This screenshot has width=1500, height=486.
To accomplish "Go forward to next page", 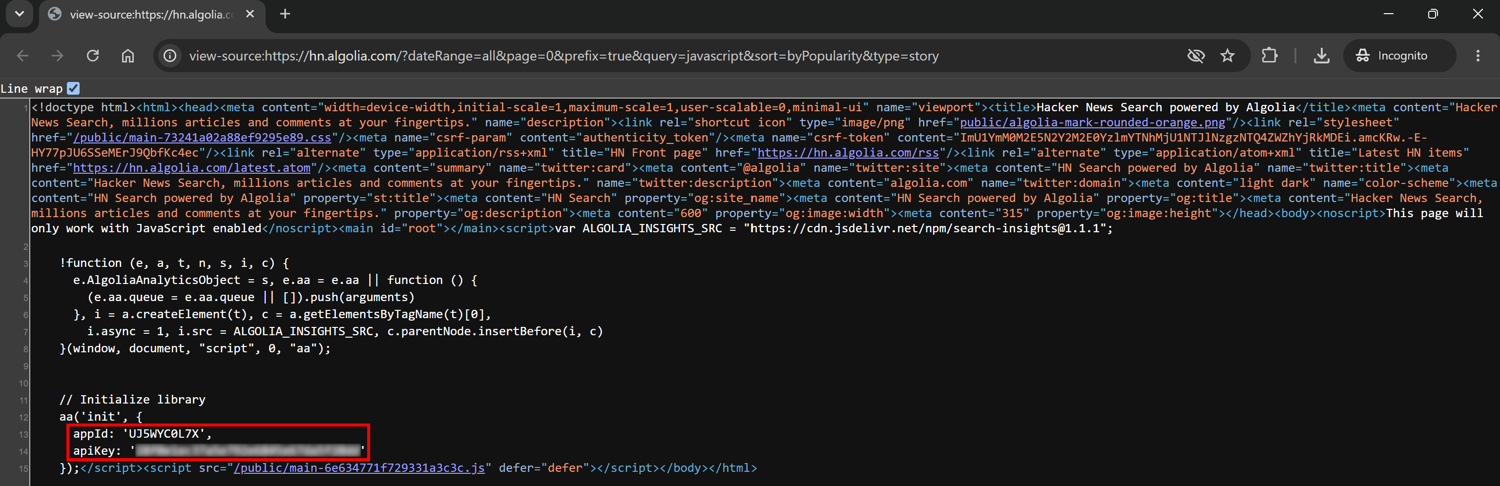I will [57, 56].
